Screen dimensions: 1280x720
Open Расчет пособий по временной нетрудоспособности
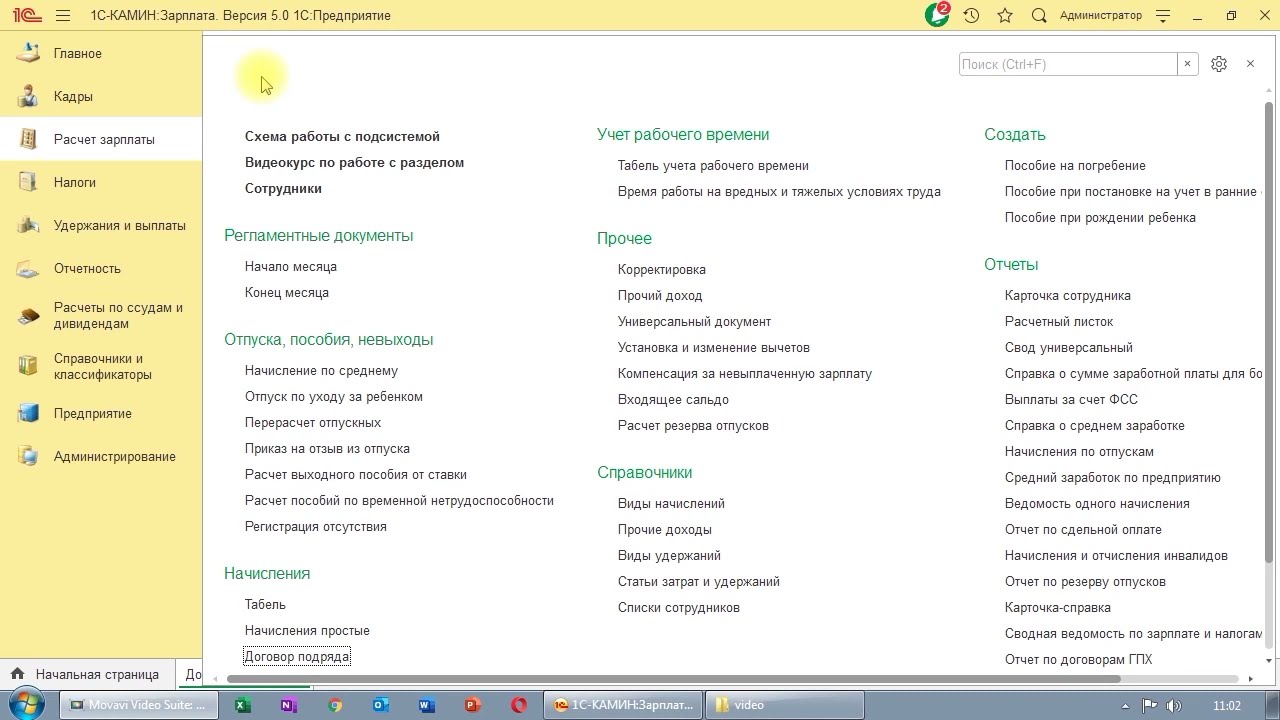[x=399, y=500]
